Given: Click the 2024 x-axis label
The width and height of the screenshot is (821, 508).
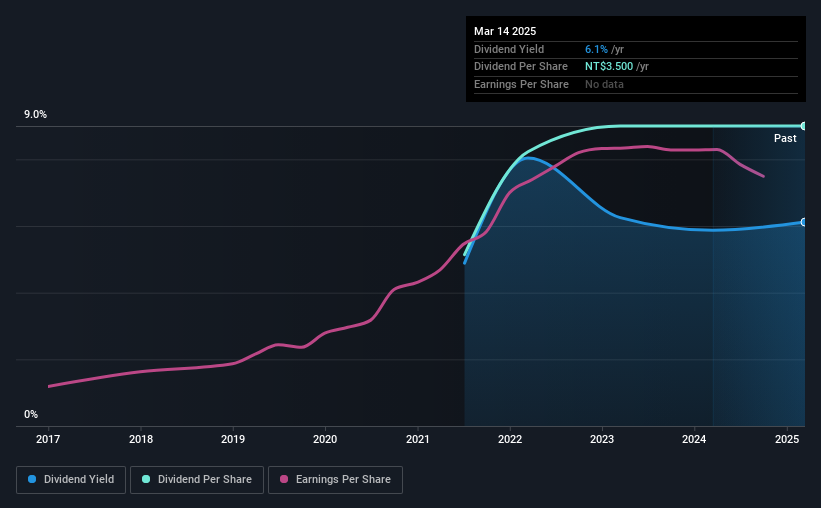Looking at the screenshot, I should pyautogui.click(x=694, y=439).
